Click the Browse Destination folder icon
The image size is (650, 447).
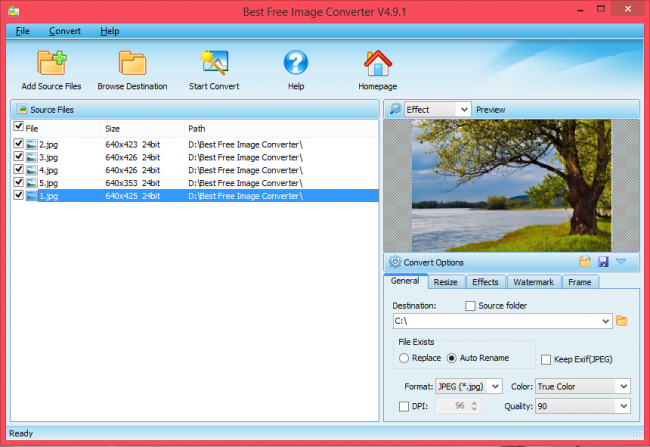coord(132,63)
